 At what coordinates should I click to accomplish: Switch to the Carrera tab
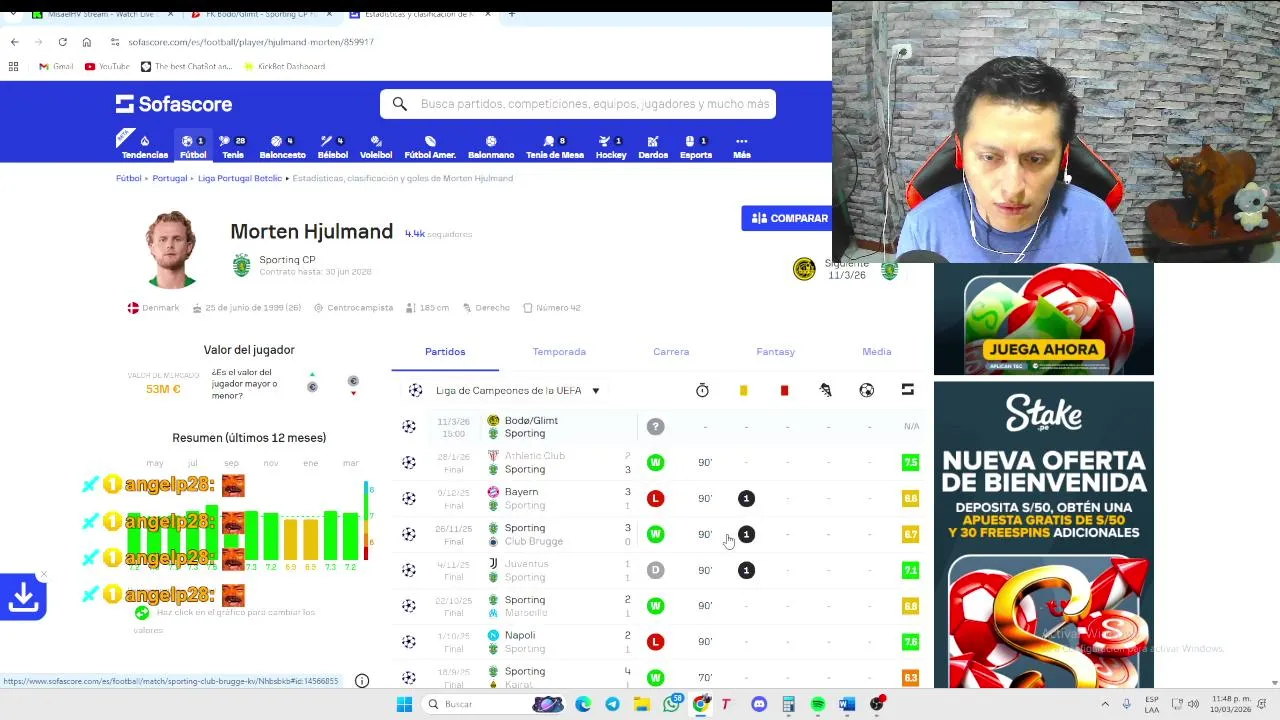click(671, 352)
